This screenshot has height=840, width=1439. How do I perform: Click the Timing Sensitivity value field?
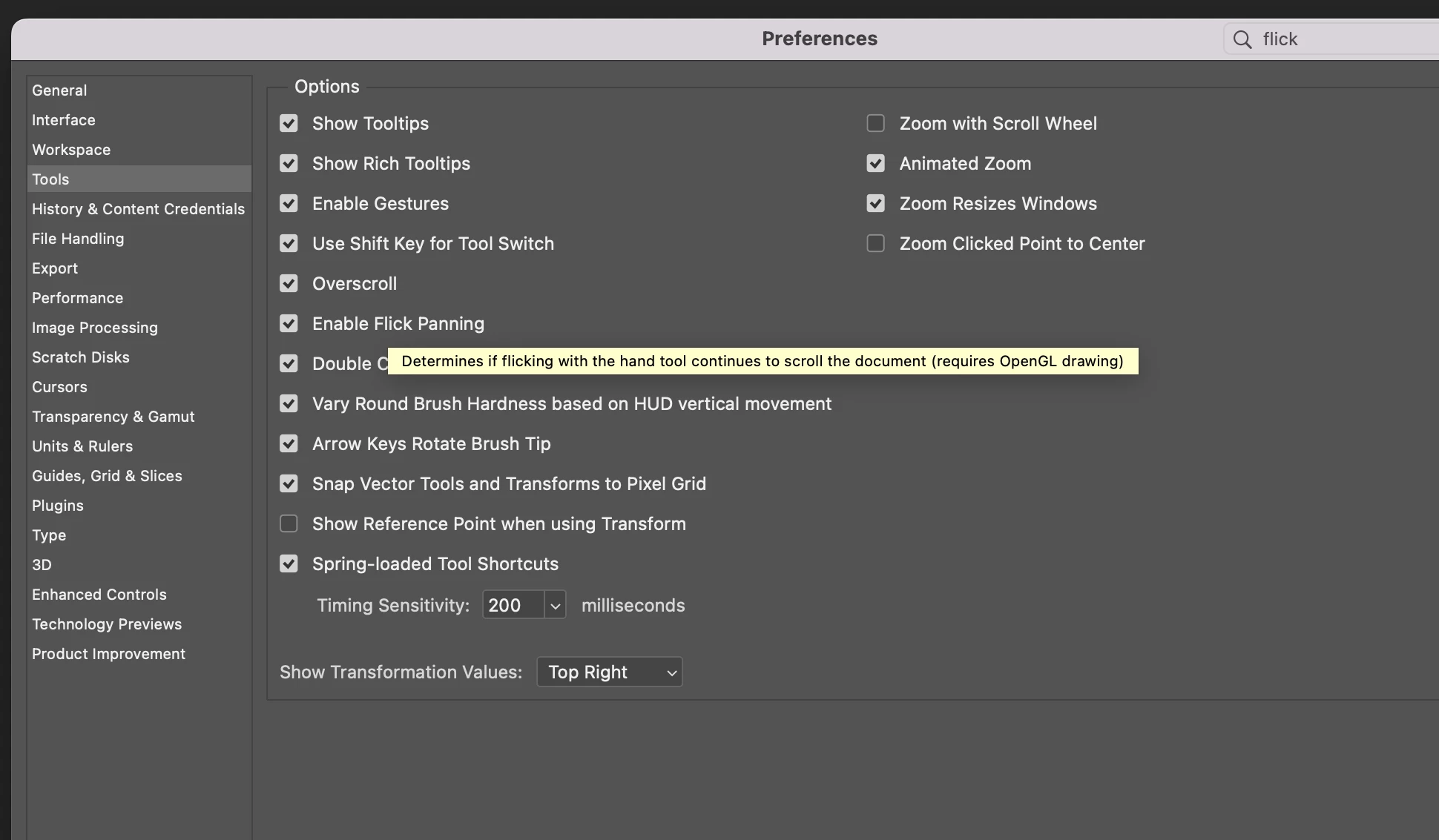pyautogui.click(x=513, y=605)
